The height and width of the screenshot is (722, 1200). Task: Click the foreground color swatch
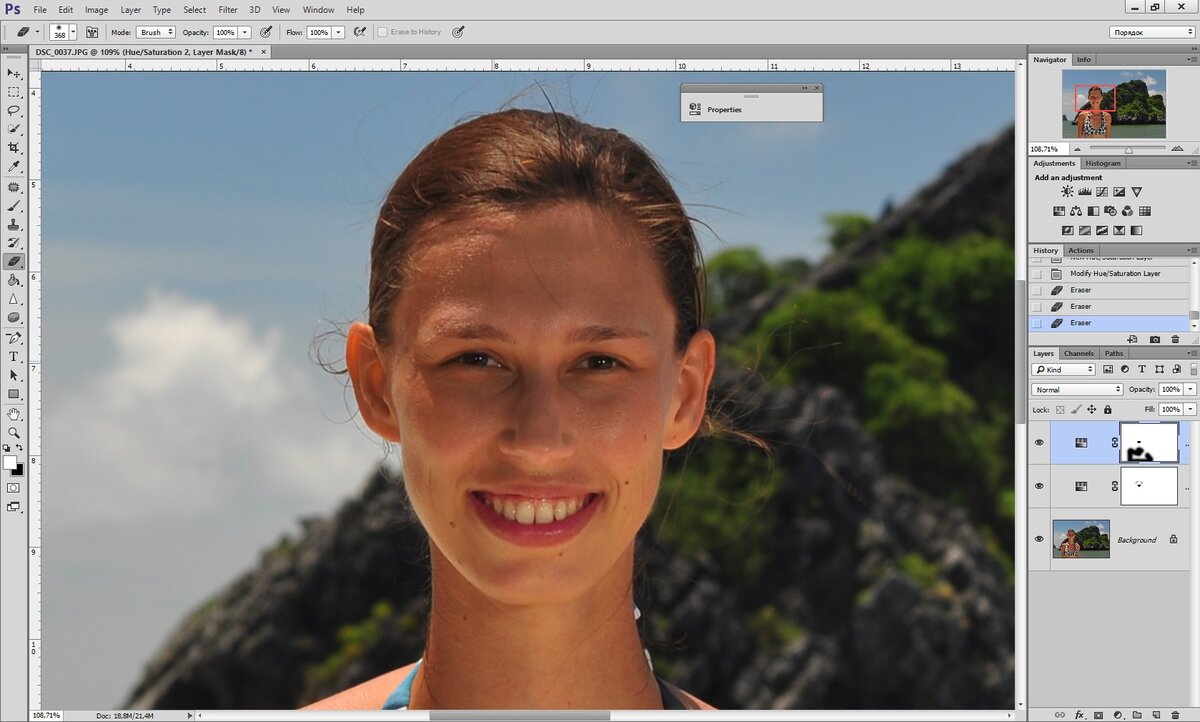[10, 462]
